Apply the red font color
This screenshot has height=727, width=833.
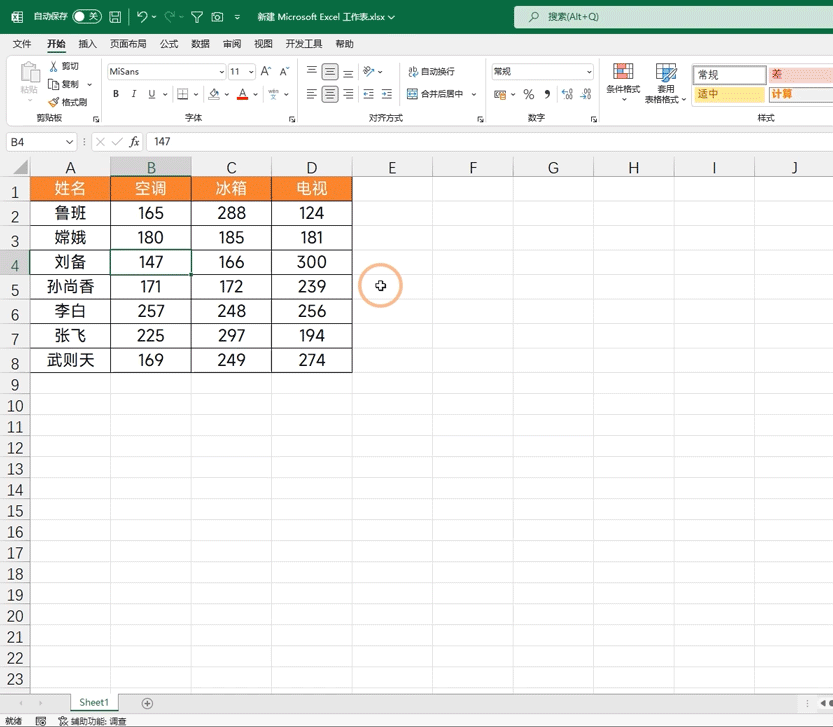point(243,94)
